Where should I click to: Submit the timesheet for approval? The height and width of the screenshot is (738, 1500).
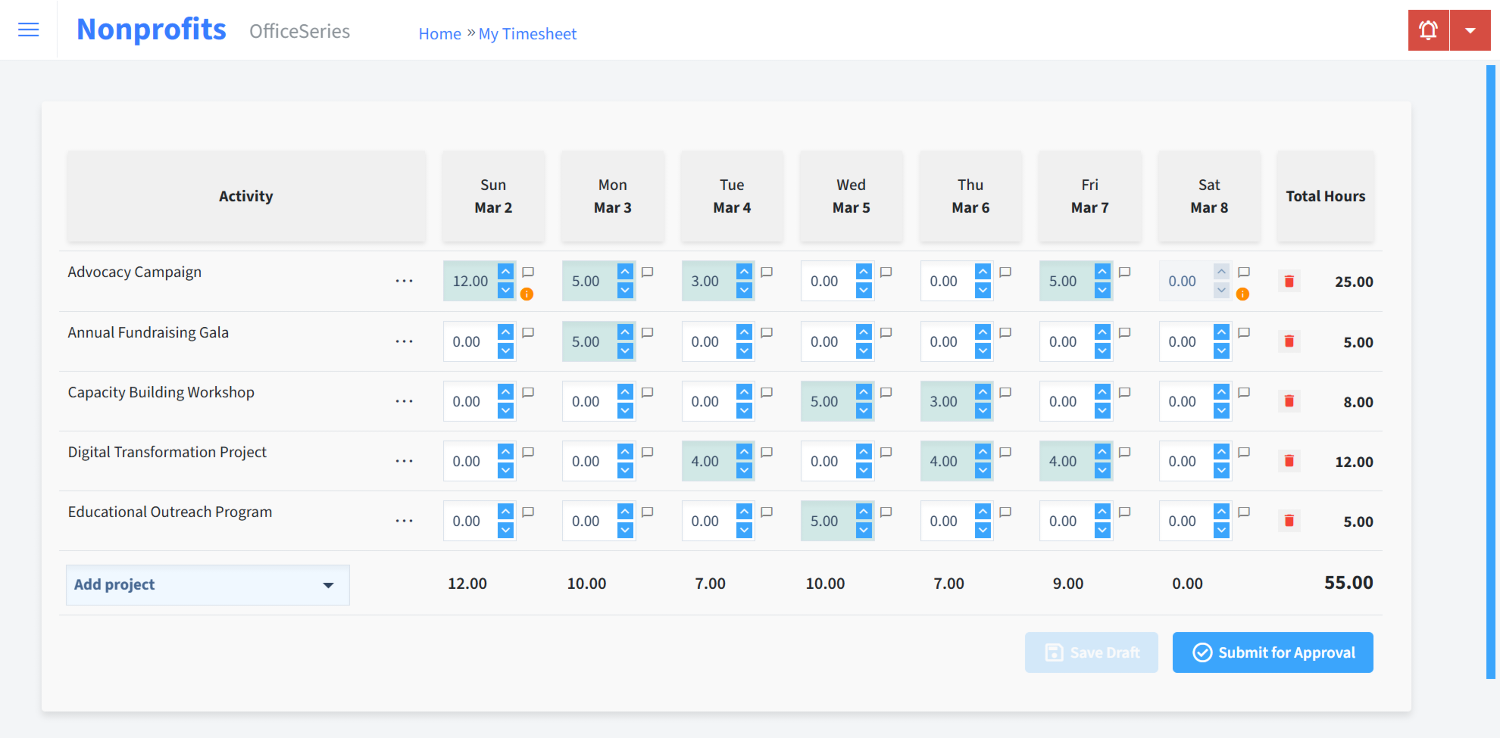(x=1272, y=652)
